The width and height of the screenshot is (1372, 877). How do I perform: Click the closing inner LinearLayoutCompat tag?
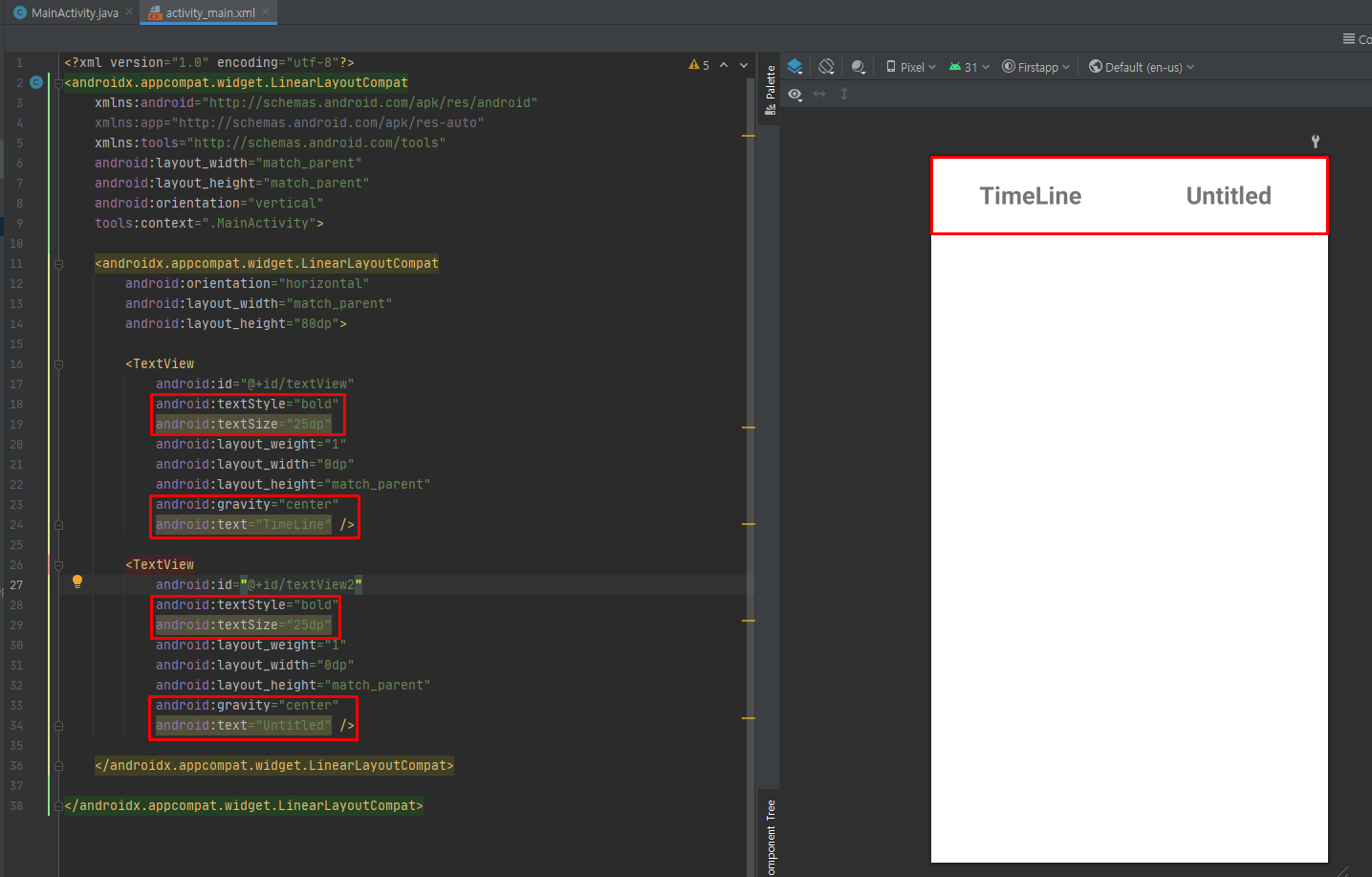273,765
